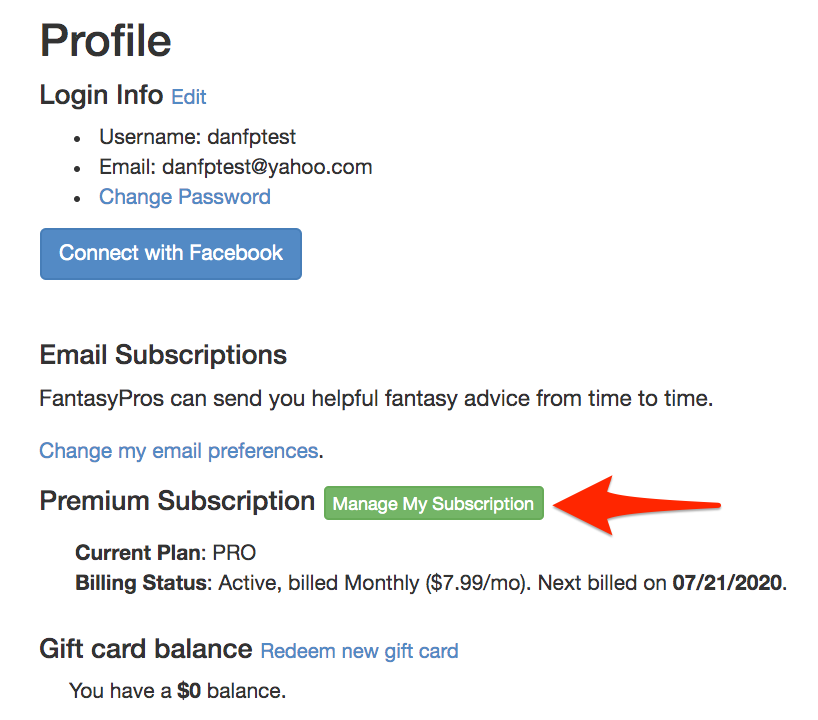
Task: Open the Change Password page
Action: (184, 197)
